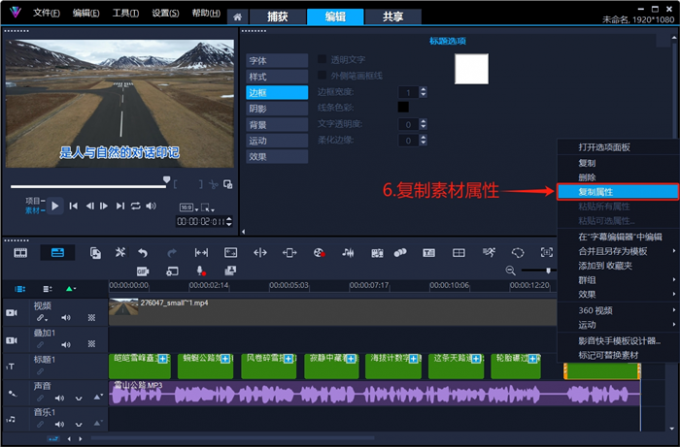Click the scissors split clip icon
This screenshot has width=680, height=447.
(213, 185)
